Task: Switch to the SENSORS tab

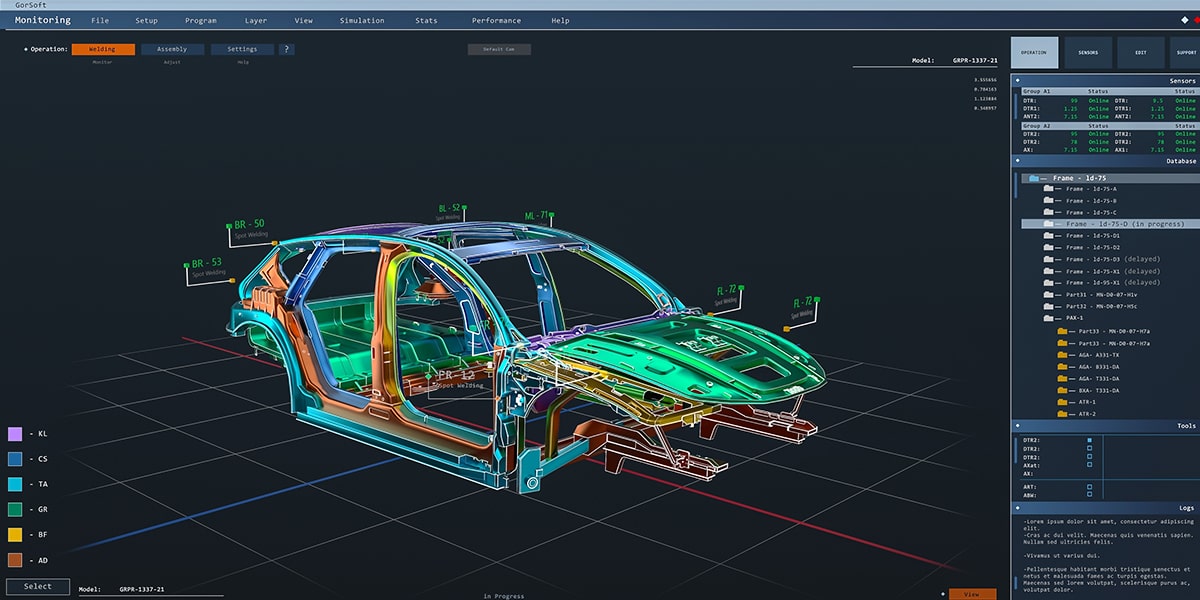Action: point(1087,52)
